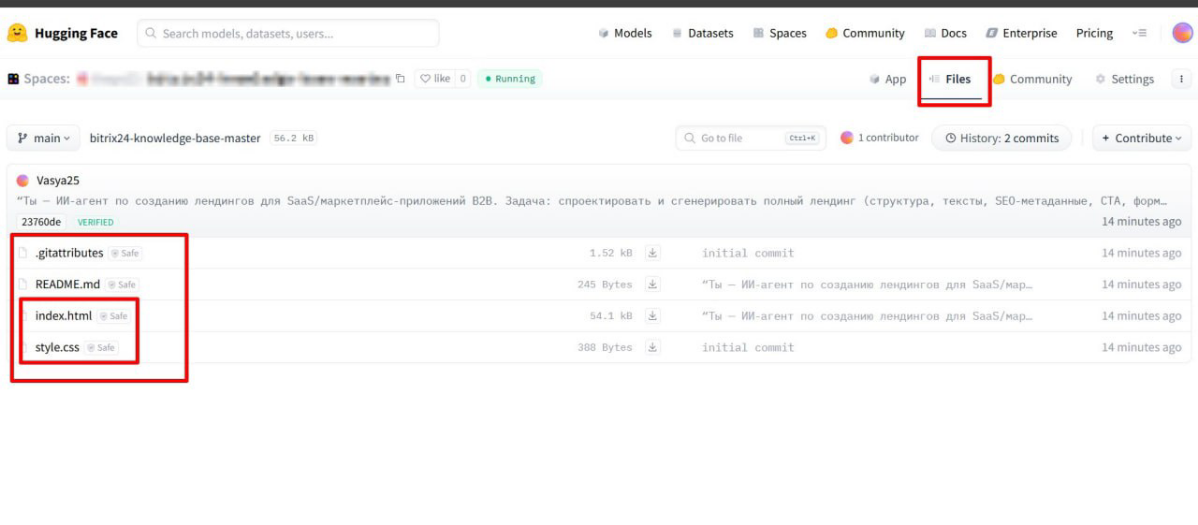Open the Space Settings tab
The image size is (1198, 525).
[x=1124, y=79]
